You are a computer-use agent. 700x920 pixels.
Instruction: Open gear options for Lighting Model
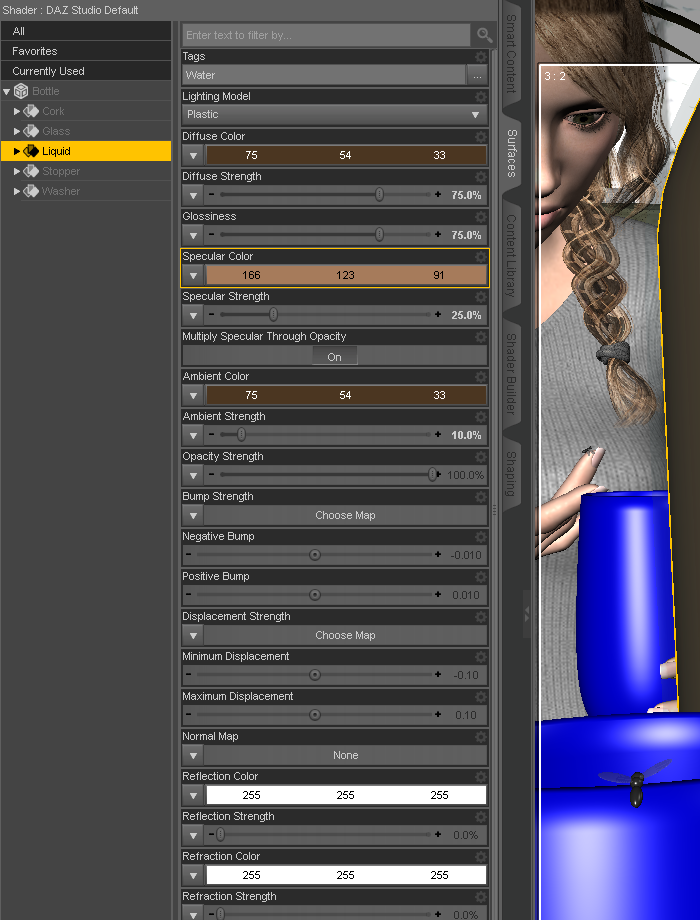coord(481,97)
